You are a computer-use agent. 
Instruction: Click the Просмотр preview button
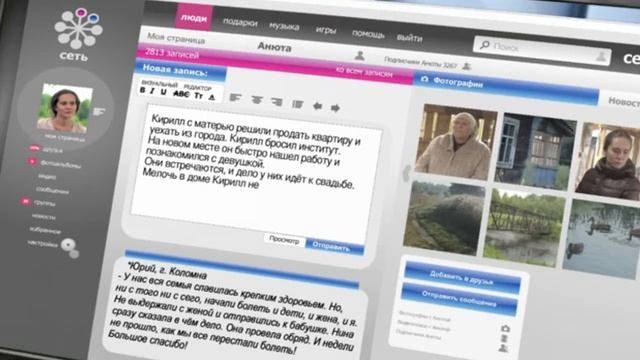pos(284,240)
